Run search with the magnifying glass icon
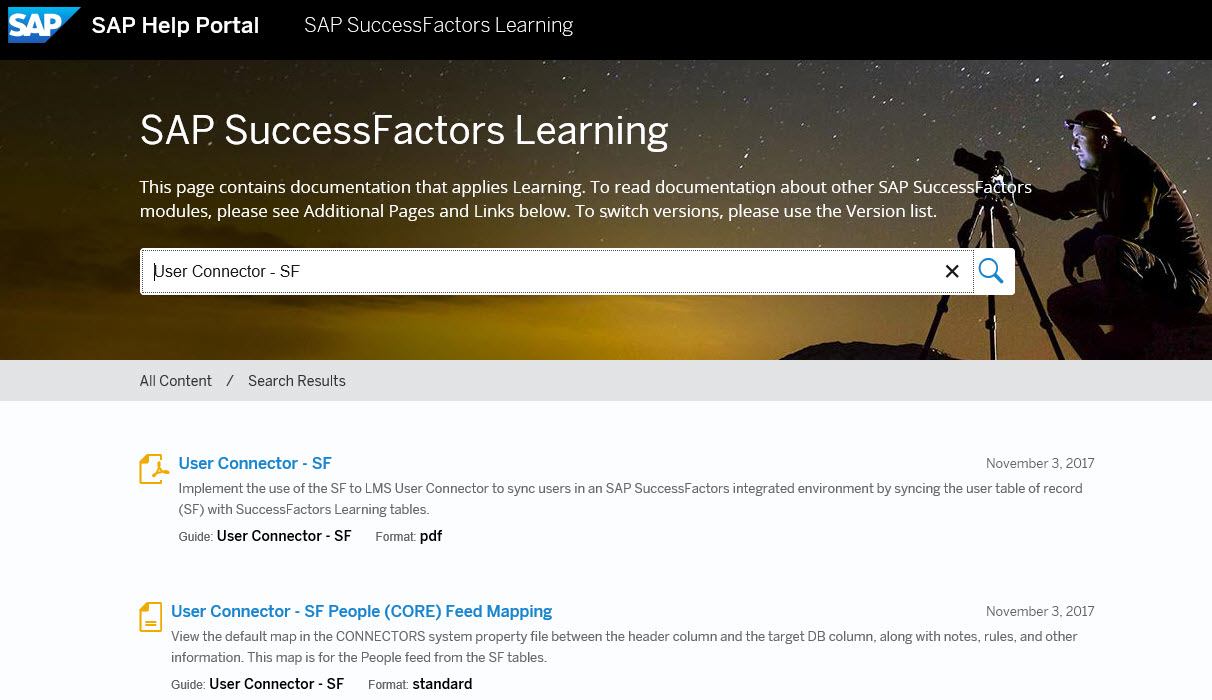This screenshot has height=700, width=1212. tap(991, 271)
